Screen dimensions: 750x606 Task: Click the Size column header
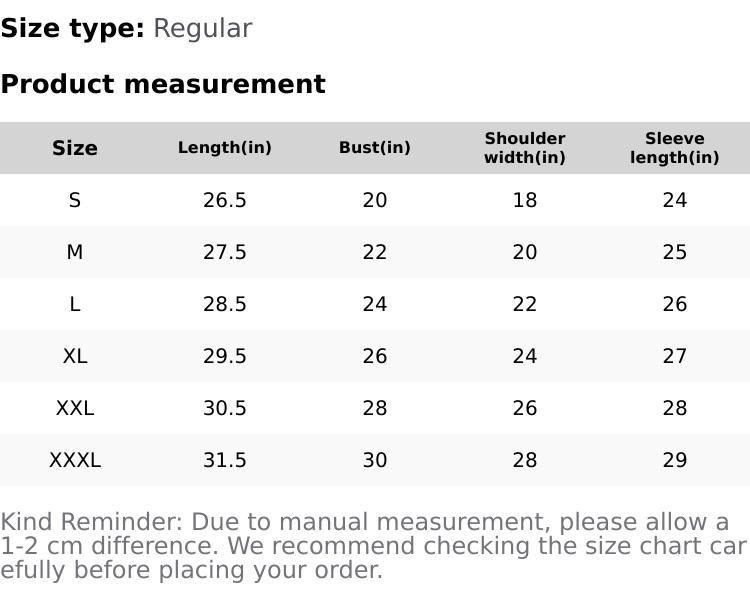point(75,148)
